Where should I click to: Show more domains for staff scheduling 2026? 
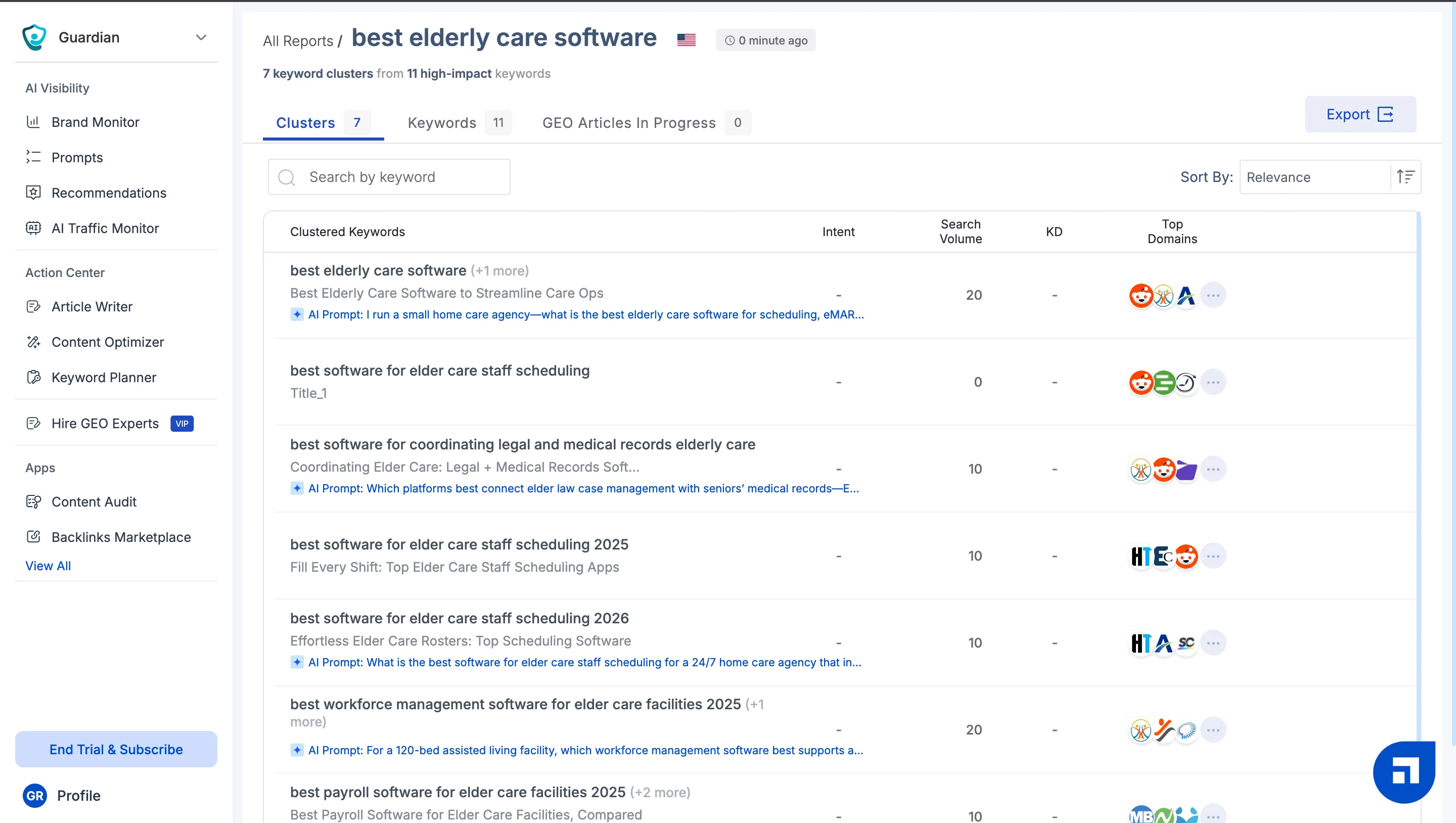1213,643
